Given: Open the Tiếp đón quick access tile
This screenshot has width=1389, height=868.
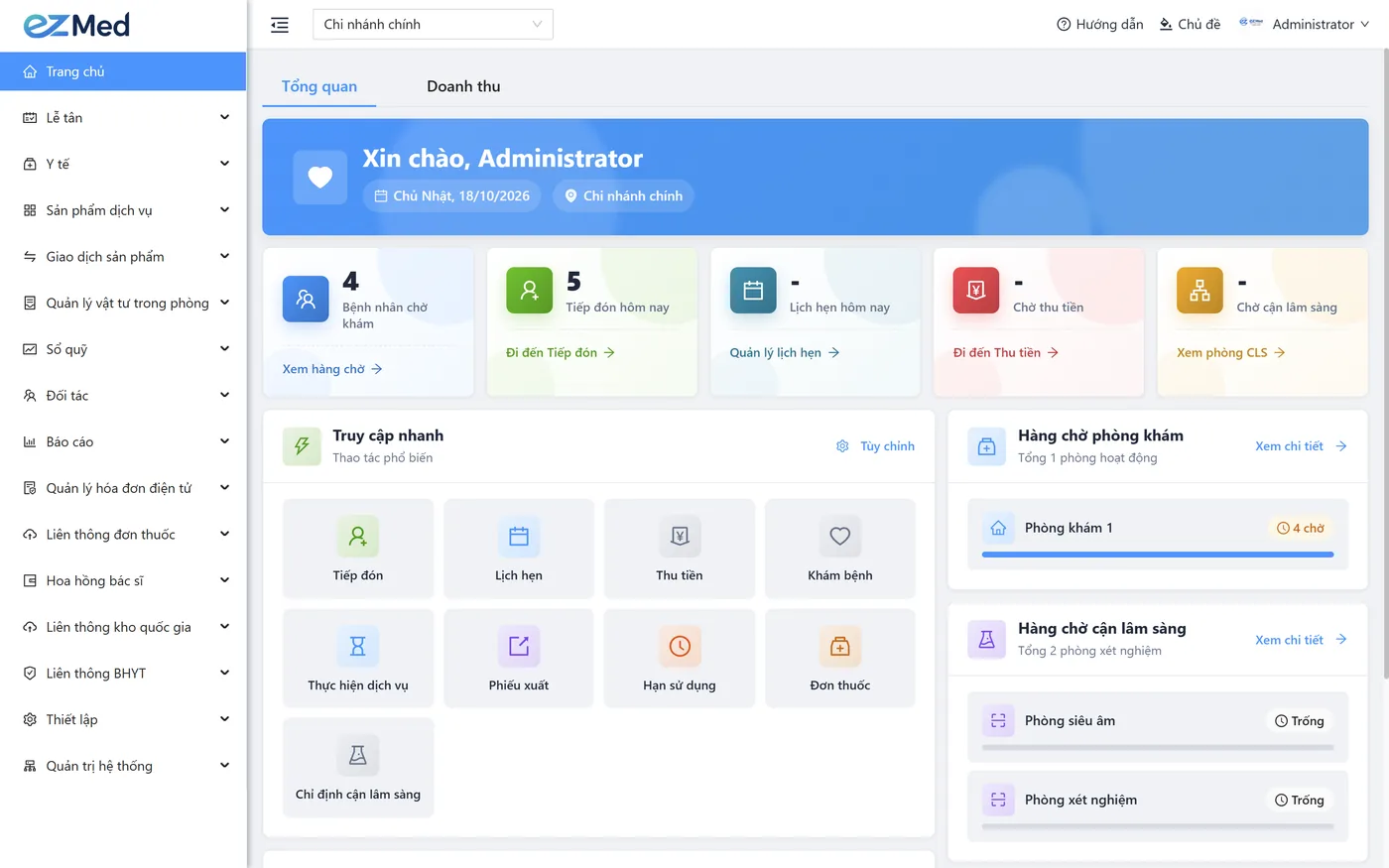Looking at the screenshot, I should [358, 549].
